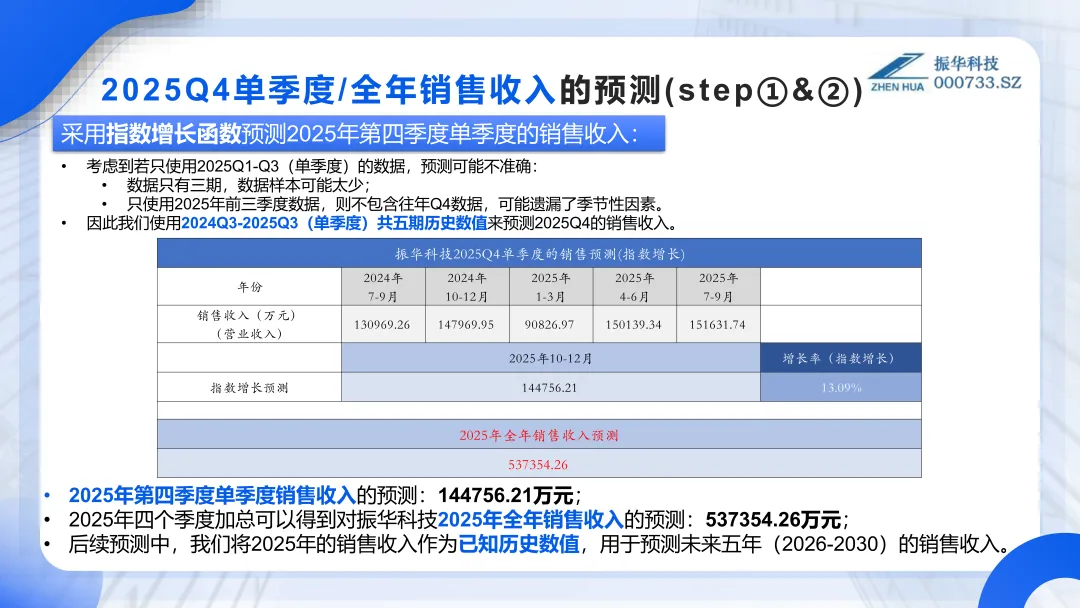Click the stock code 000733.SZ

(977, 83)
